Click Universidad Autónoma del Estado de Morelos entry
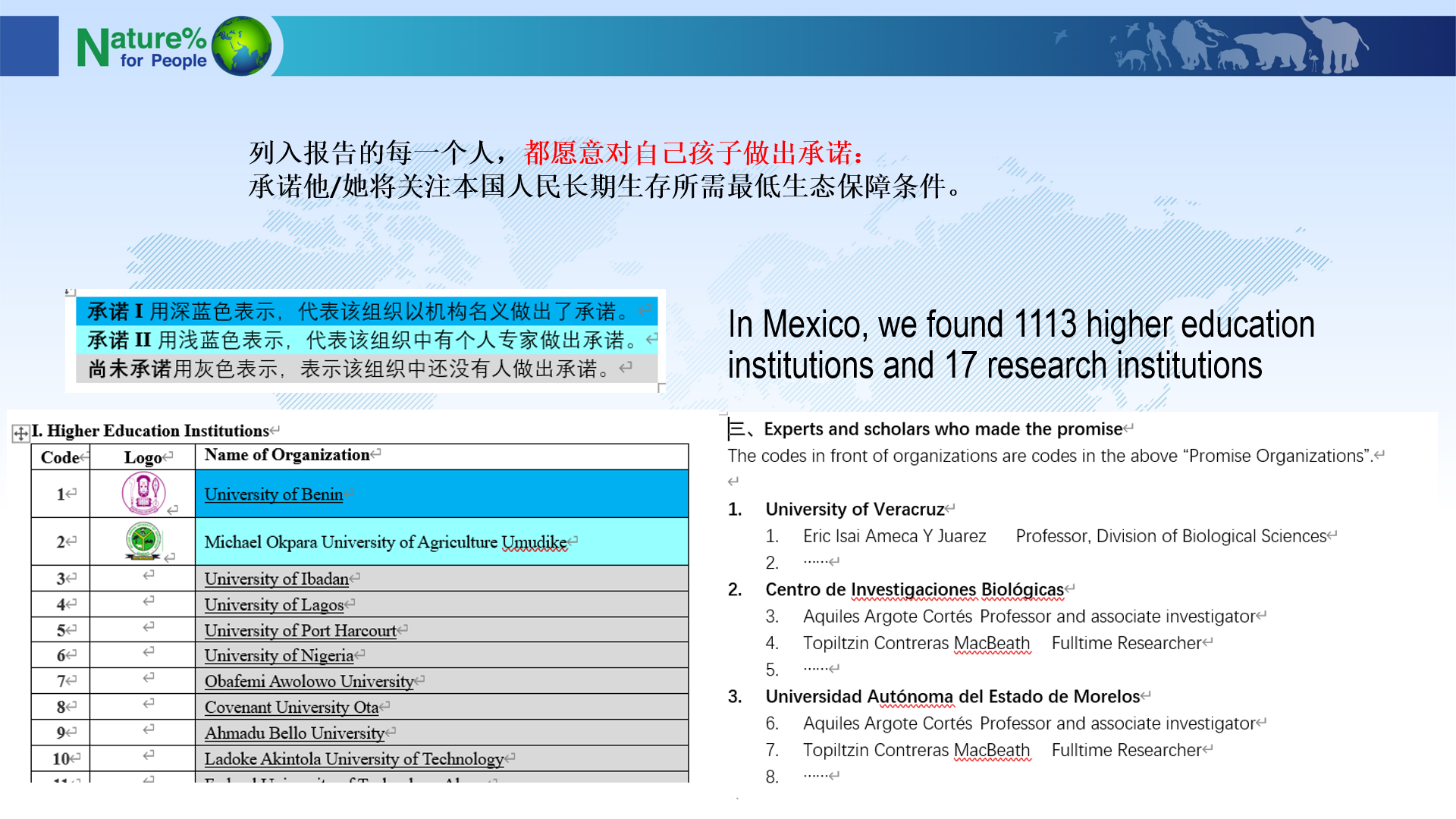Screen dimensions: 1456x819 click(x=952, y=696)
